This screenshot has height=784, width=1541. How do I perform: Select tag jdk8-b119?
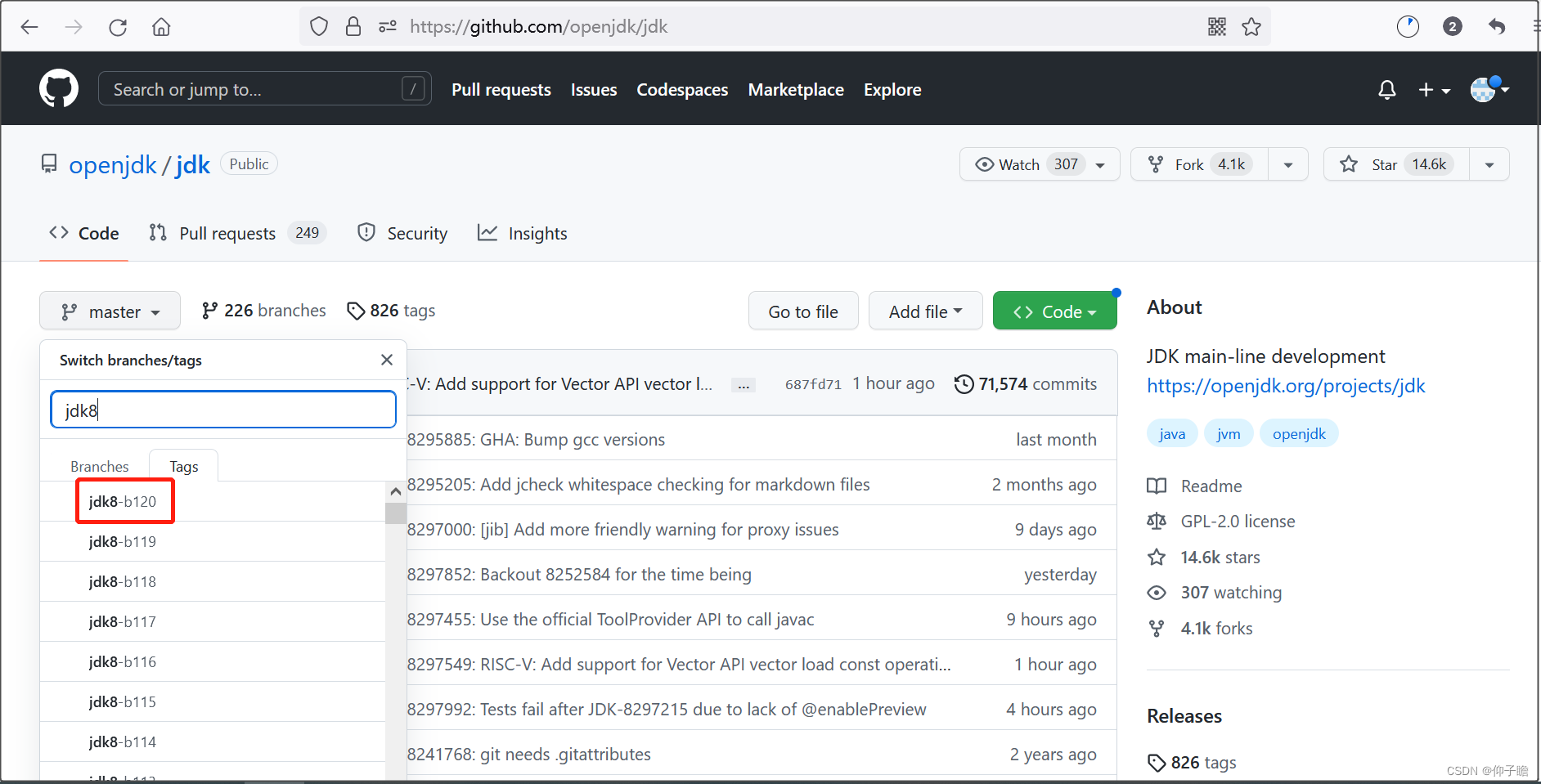pos(213,541)
